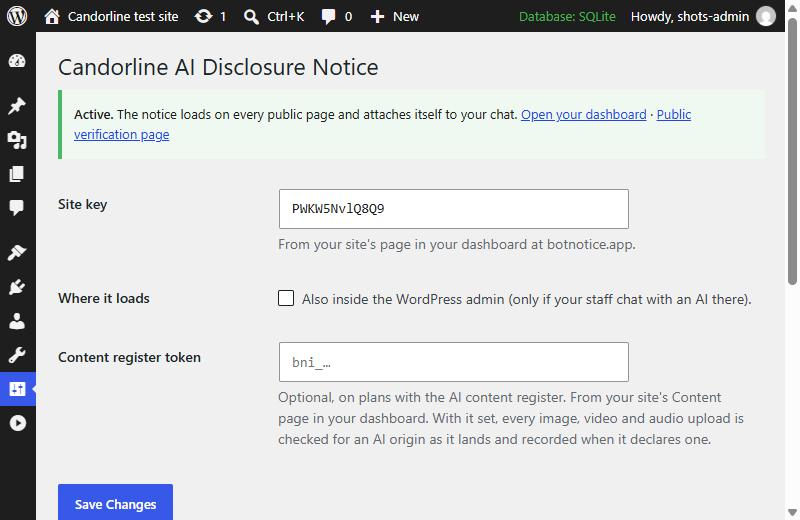Open the active Settings sidebar icon

pos(17,389)
